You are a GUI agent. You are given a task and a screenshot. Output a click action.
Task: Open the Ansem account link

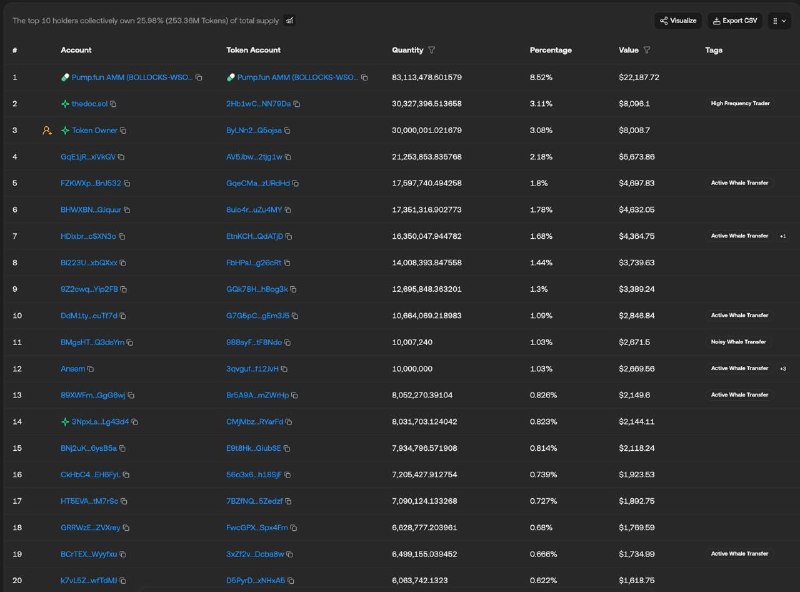73,369
